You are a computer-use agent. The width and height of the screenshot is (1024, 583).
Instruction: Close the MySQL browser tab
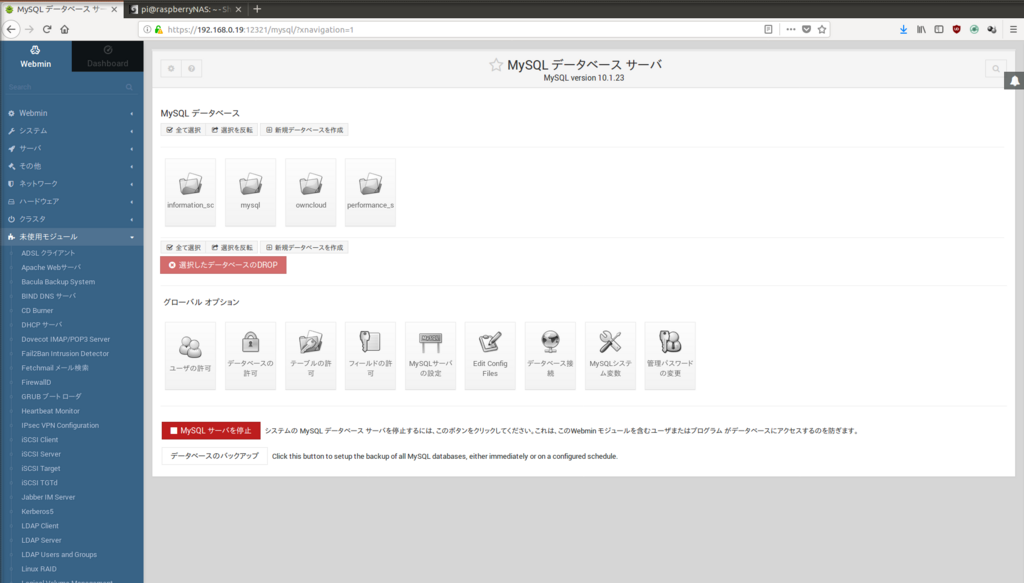[x=114, y=9]
